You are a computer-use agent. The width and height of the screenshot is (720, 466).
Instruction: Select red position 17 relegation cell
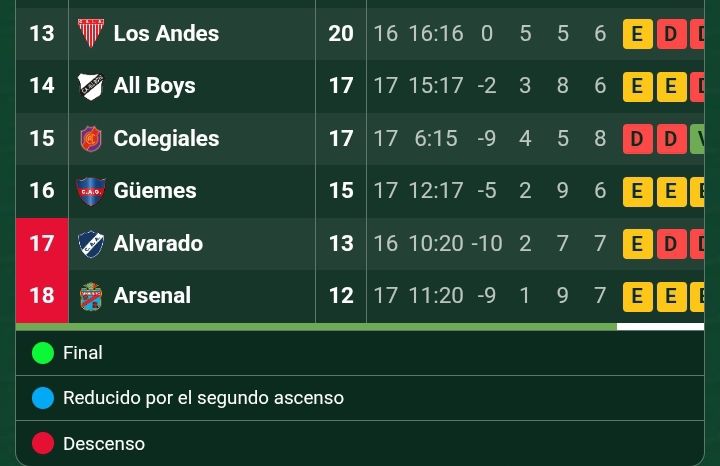click(x=42, y=244)
